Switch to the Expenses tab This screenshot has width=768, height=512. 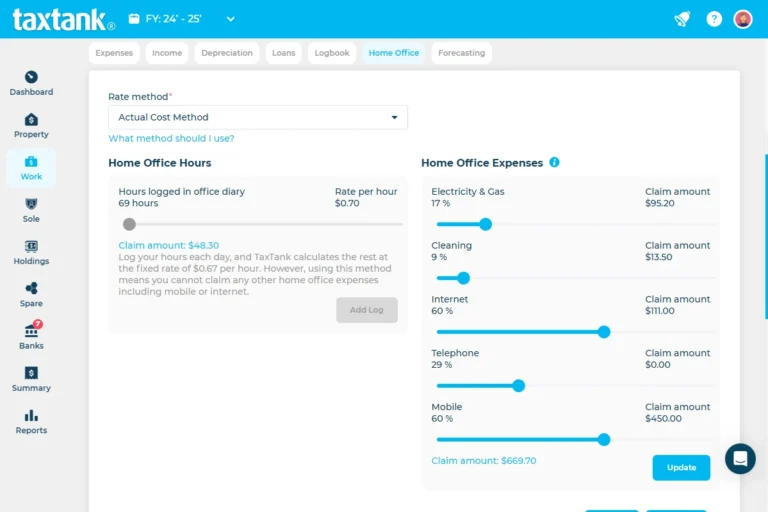pyautogui.click(x=114, y=53)
